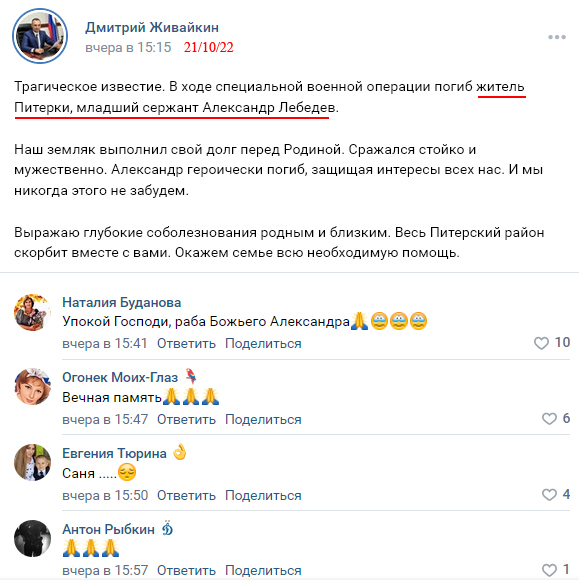Open Огонек Моих-Глаз avatar photo
The image size is (579, 584).
click(32, 387)
